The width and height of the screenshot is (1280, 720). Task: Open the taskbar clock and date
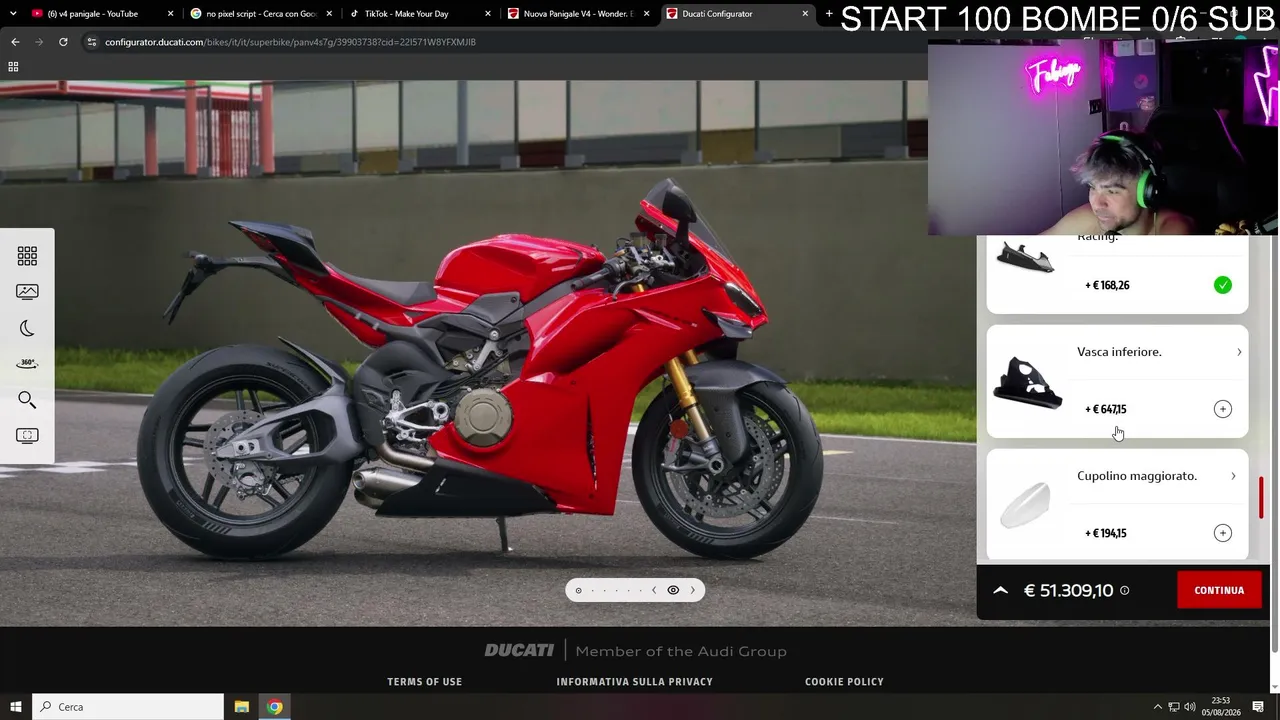point(1221,707)
